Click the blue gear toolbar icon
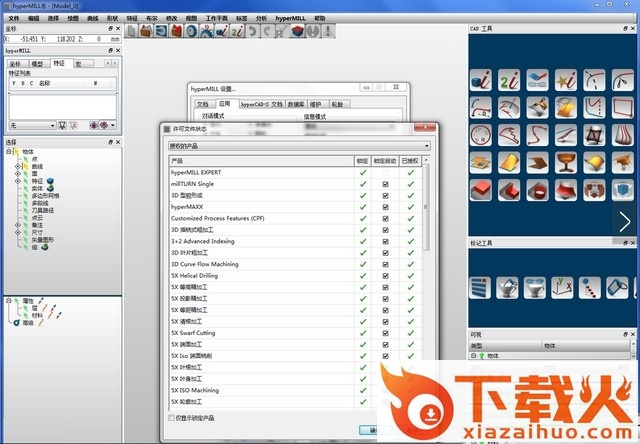Image resolution: width=640 pixels, height=444 pixels. coord(191,31)
